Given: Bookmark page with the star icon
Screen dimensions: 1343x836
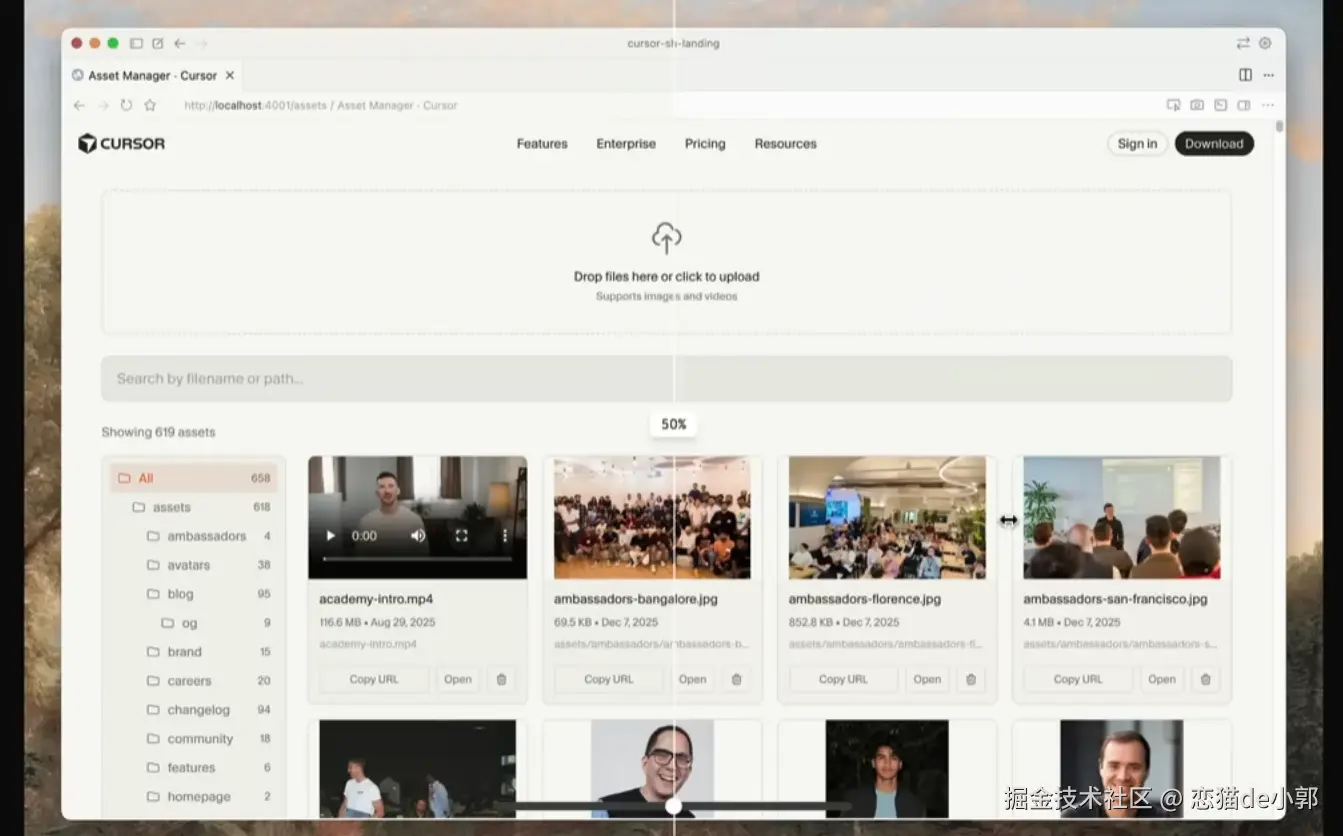Looking at the screenshot, I should pyautogui.click(x=150, y=105).
